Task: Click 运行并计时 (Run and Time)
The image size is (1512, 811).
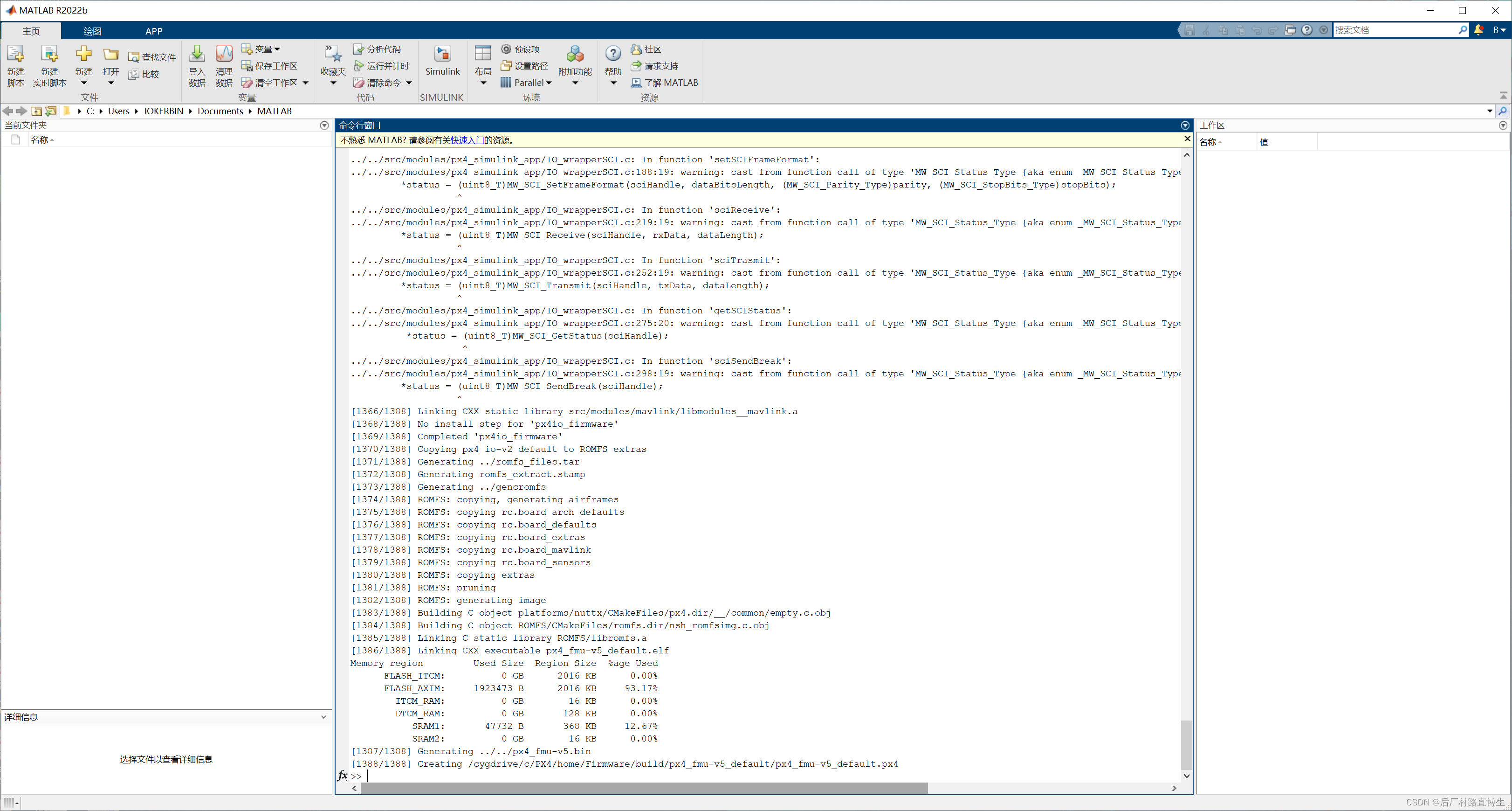Action: pos(382,66)
